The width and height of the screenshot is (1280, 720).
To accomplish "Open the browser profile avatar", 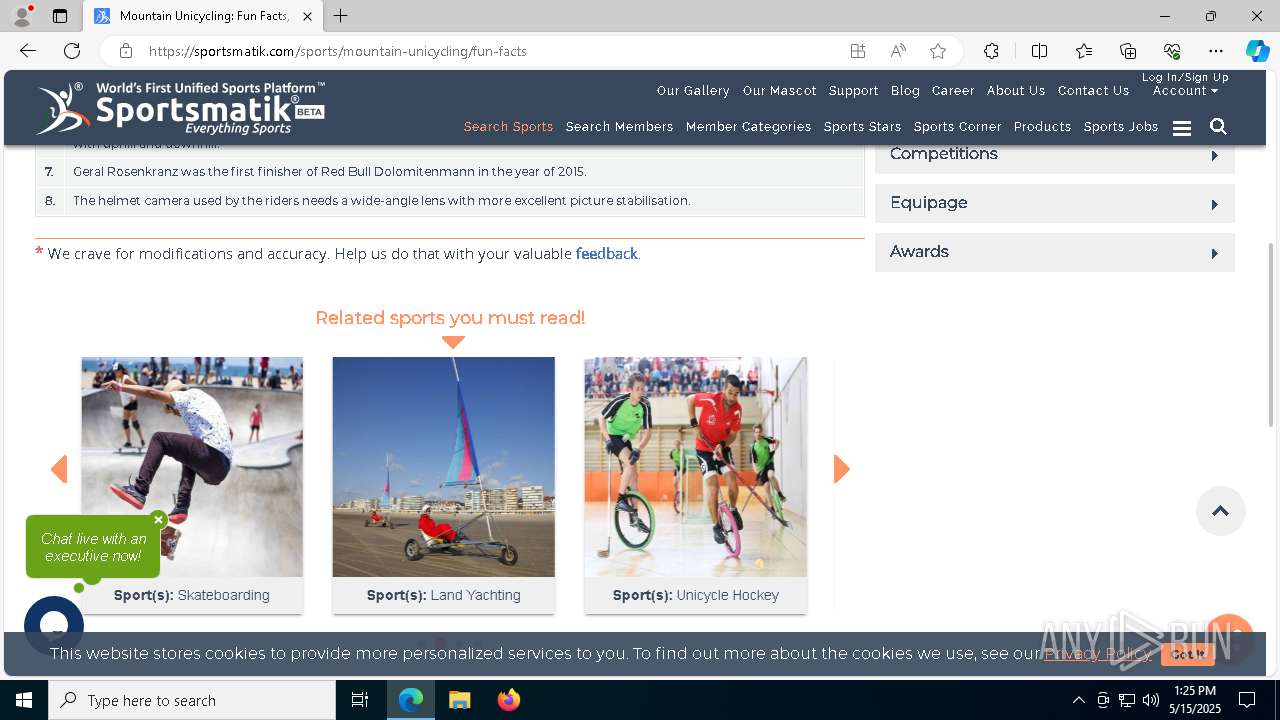I will (21, 16).
